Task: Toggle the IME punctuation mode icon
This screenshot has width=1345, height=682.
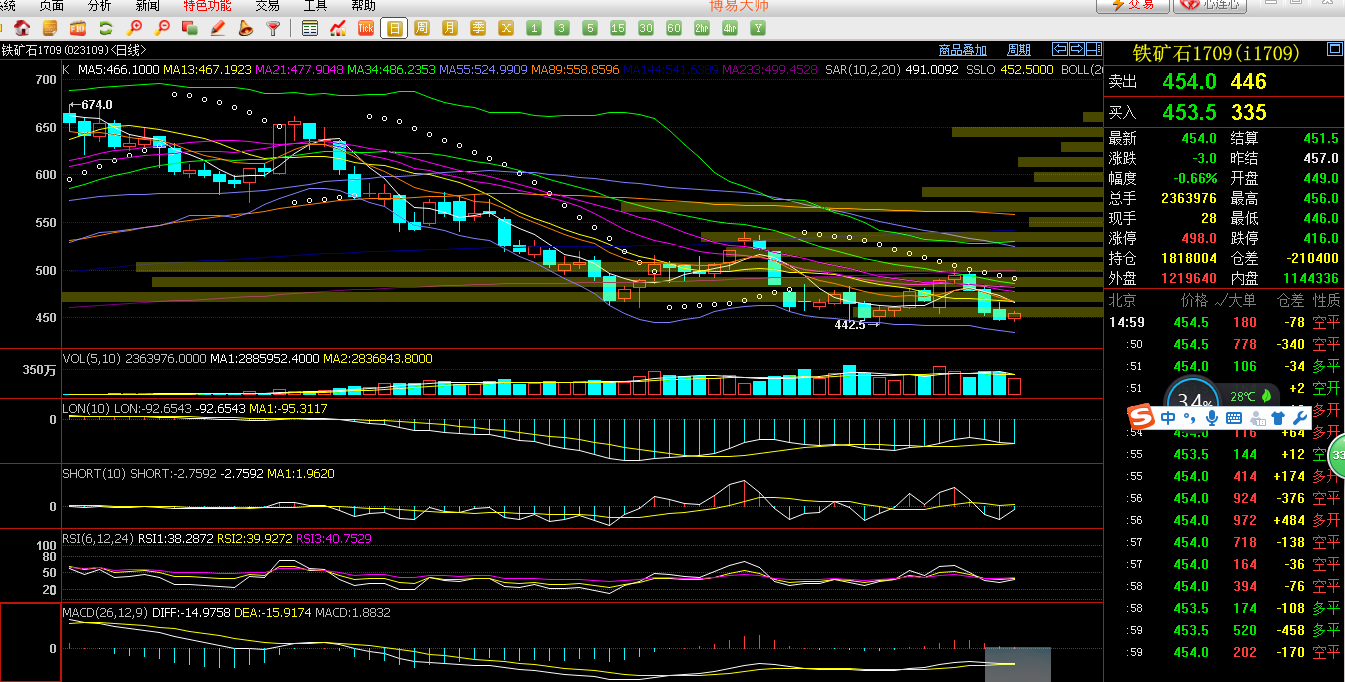Action: coord(1190,417)
